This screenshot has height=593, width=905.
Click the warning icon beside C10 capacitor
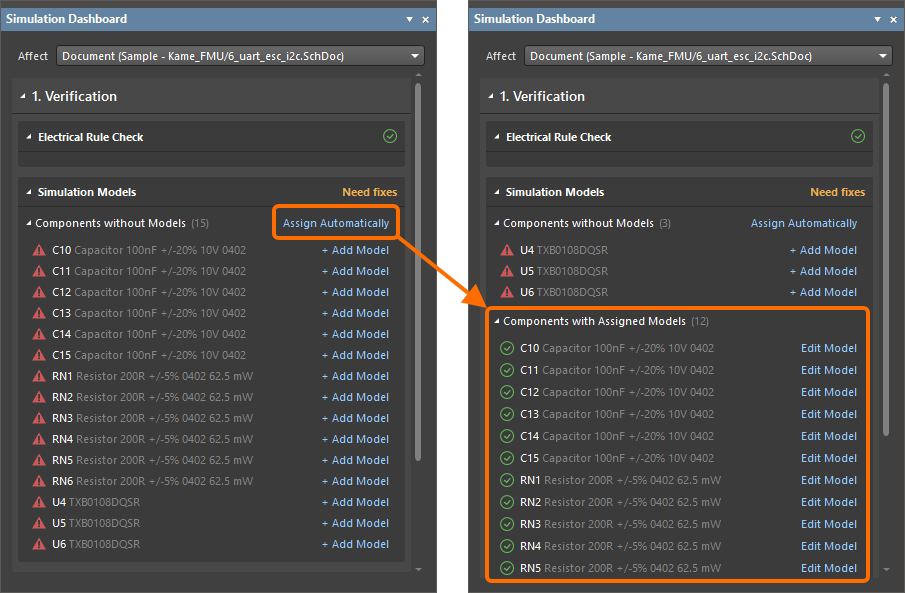pos(40,250)
